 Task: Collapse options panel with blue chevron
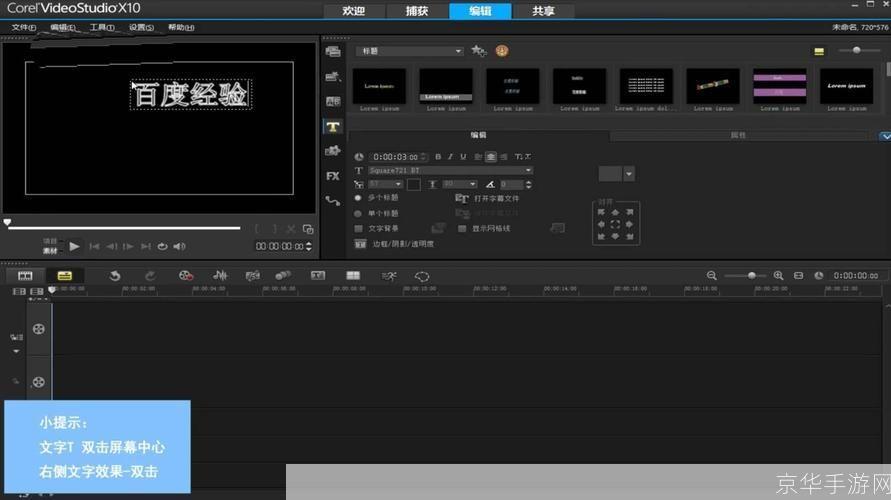click(x=885, y=136)
